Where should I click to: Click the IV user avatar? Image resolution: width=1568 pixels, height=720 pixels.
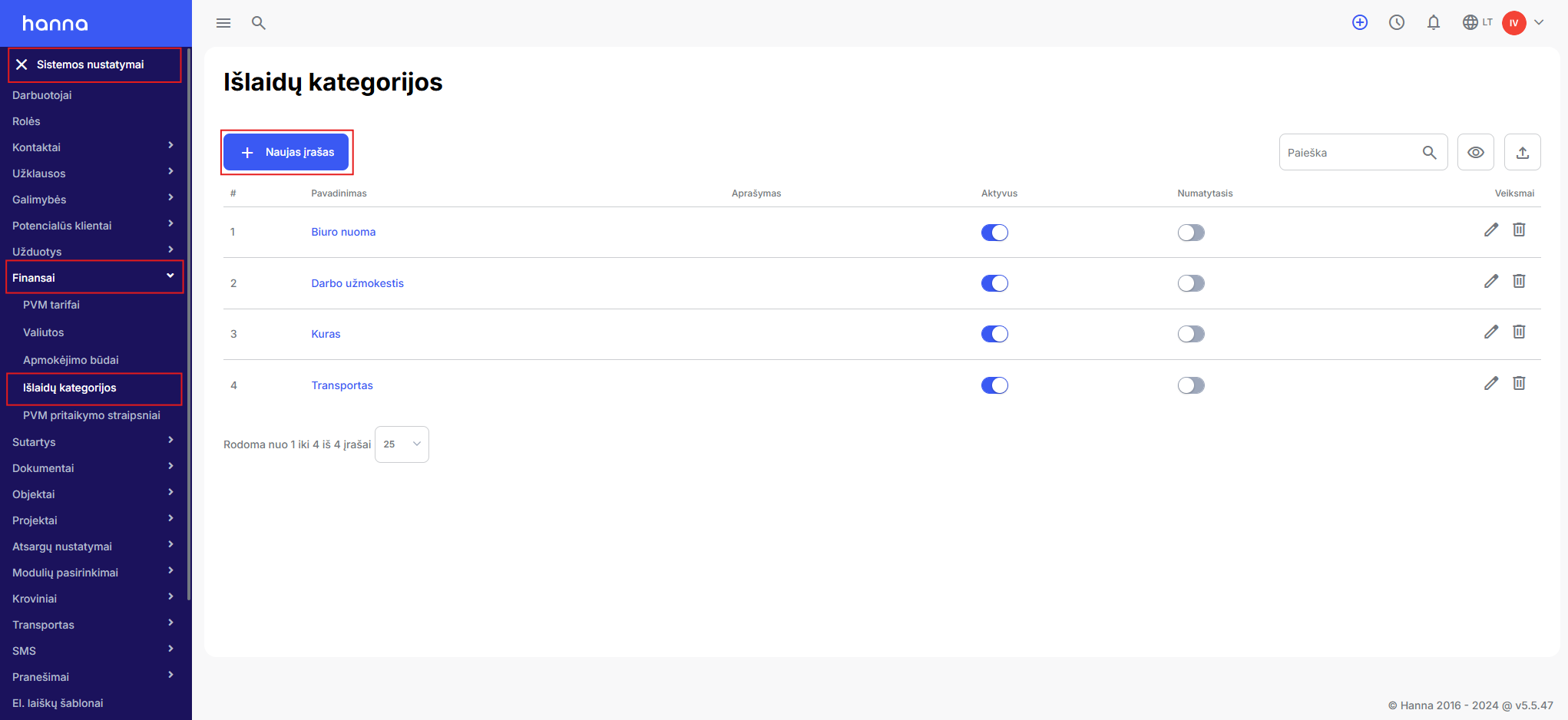coord(1514,23)
